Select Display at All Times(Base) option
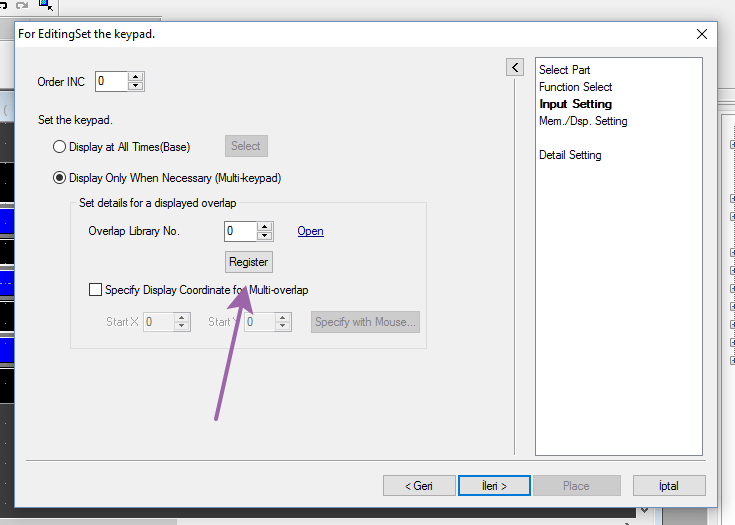Image resolution: width=735 pixels, height=525 pixels. pyautogui.click(x=60, y=147)
